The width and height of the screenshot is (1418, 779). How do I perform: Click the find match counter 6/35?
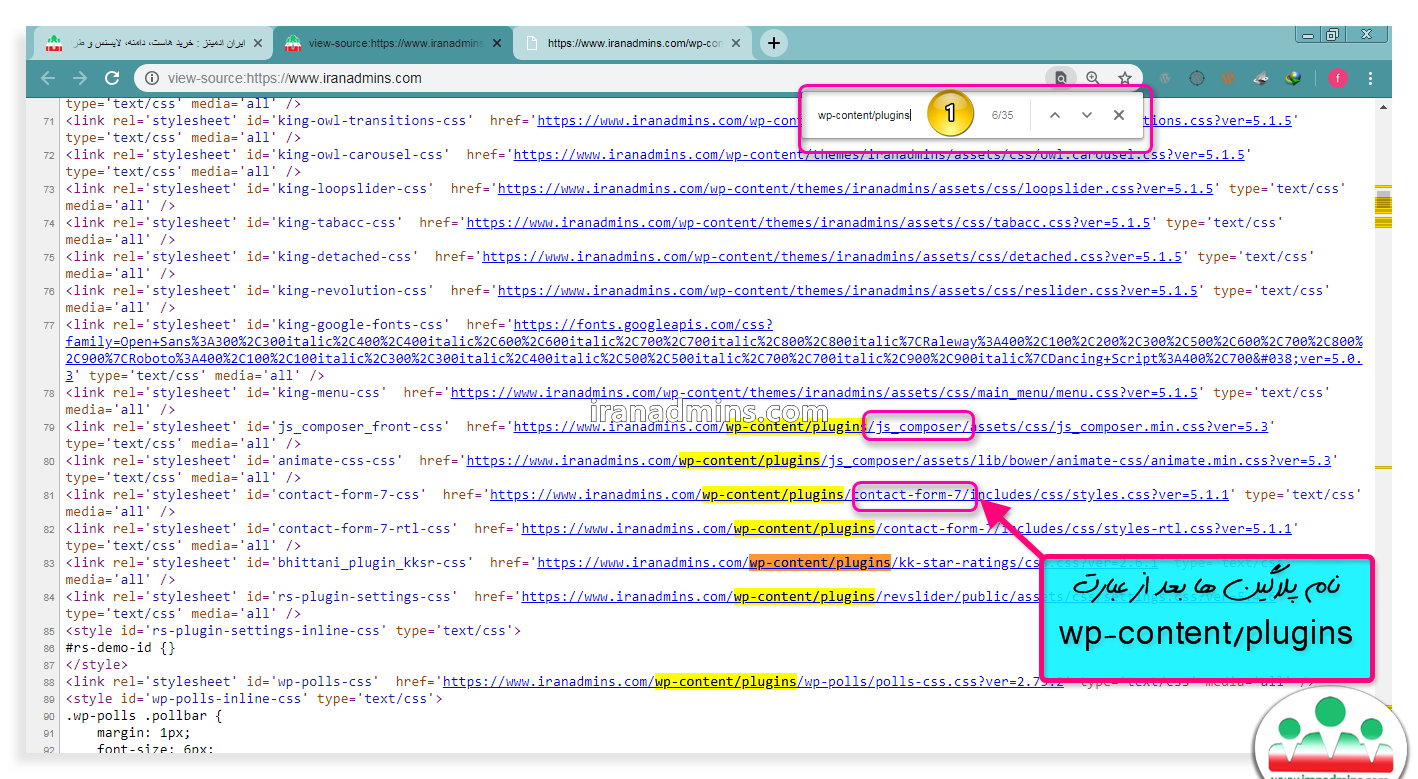pos(1002,115)
